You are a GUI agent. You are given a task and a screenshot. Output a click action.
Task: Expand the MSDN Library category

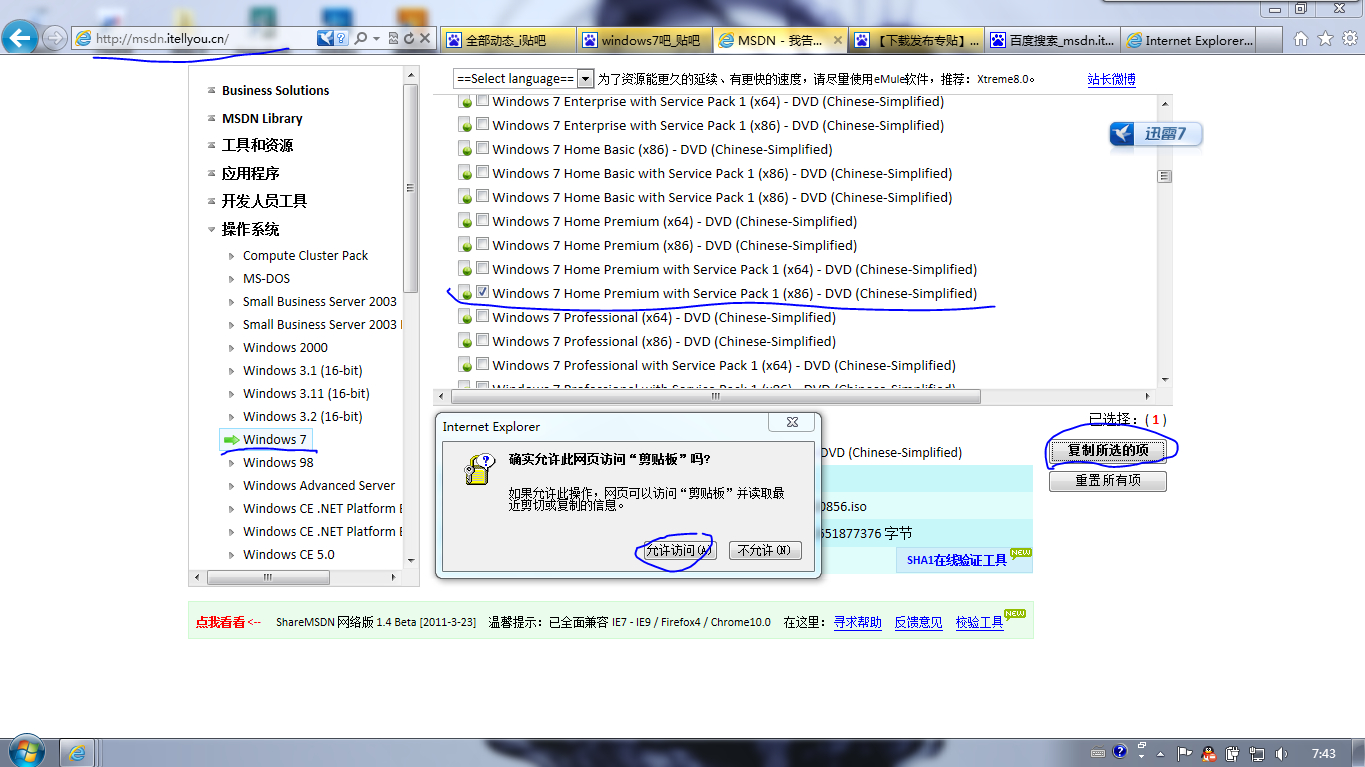tap(212, 118)
